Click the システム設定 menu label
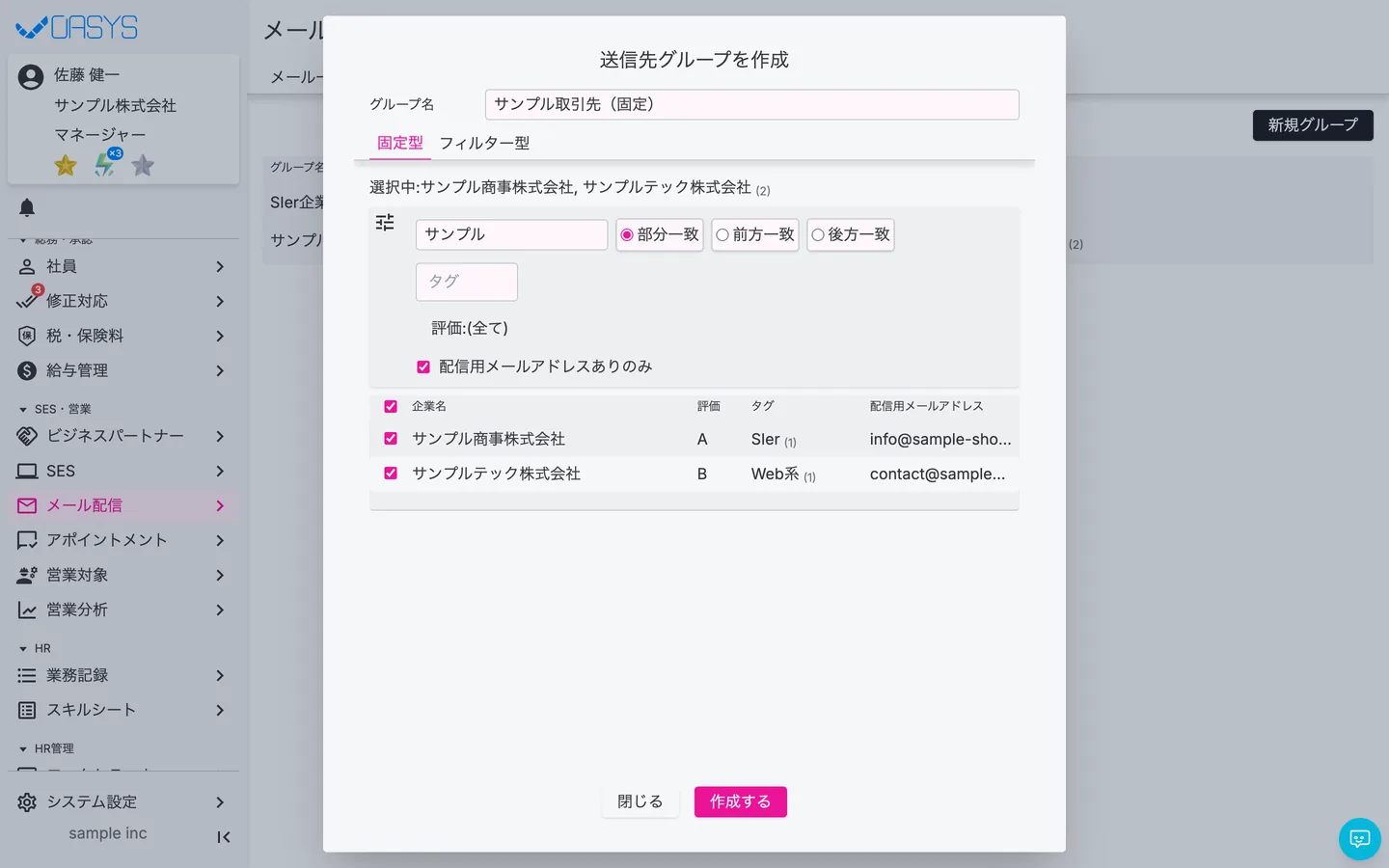The height and width of the screenshot is (868, 1389). (92, 802)
